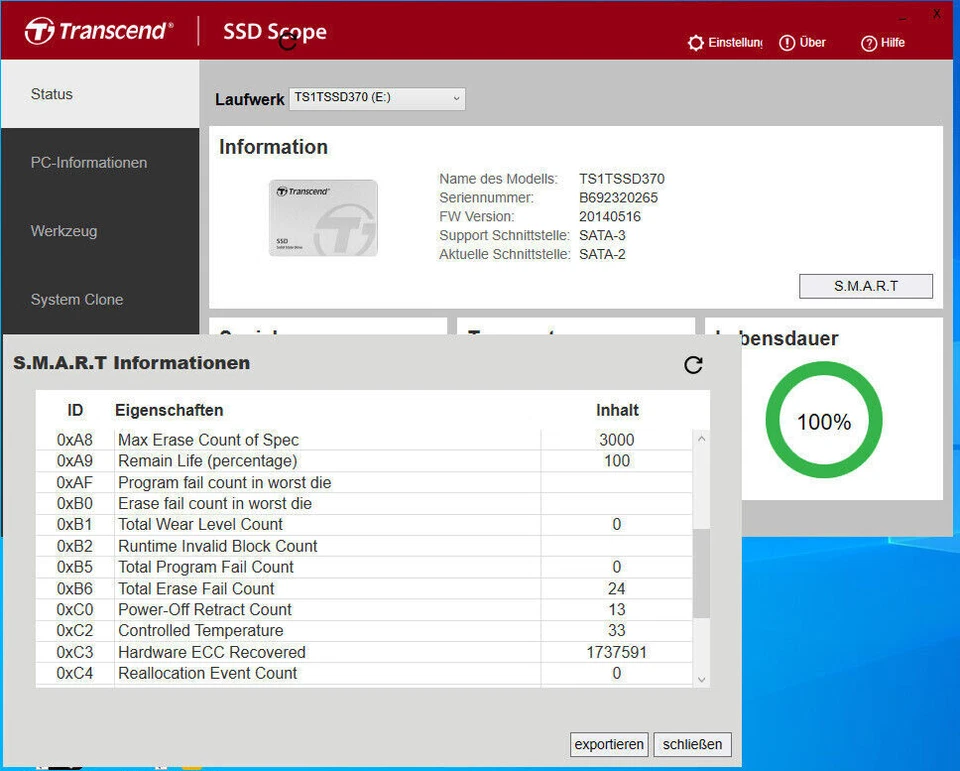Expand the Laufwerk drive dropdown

[x=377, y=98]
